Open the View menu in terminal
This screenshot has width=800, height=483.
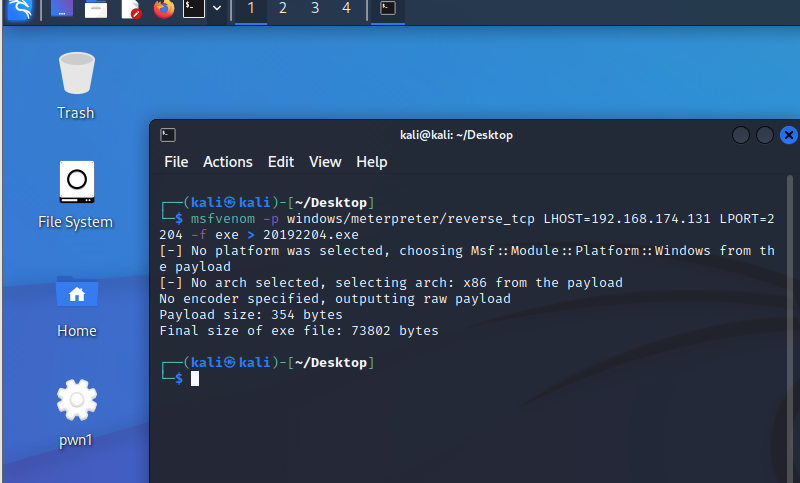pyautogui.click(x=325, y=162)
